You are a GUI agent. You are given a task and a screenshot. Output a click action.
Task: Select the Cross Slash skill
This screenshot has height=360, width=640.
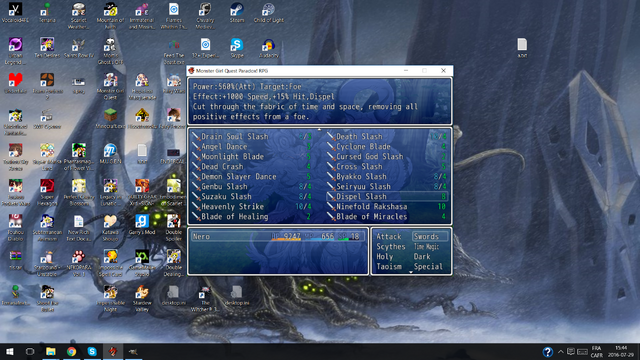point(387,167)
